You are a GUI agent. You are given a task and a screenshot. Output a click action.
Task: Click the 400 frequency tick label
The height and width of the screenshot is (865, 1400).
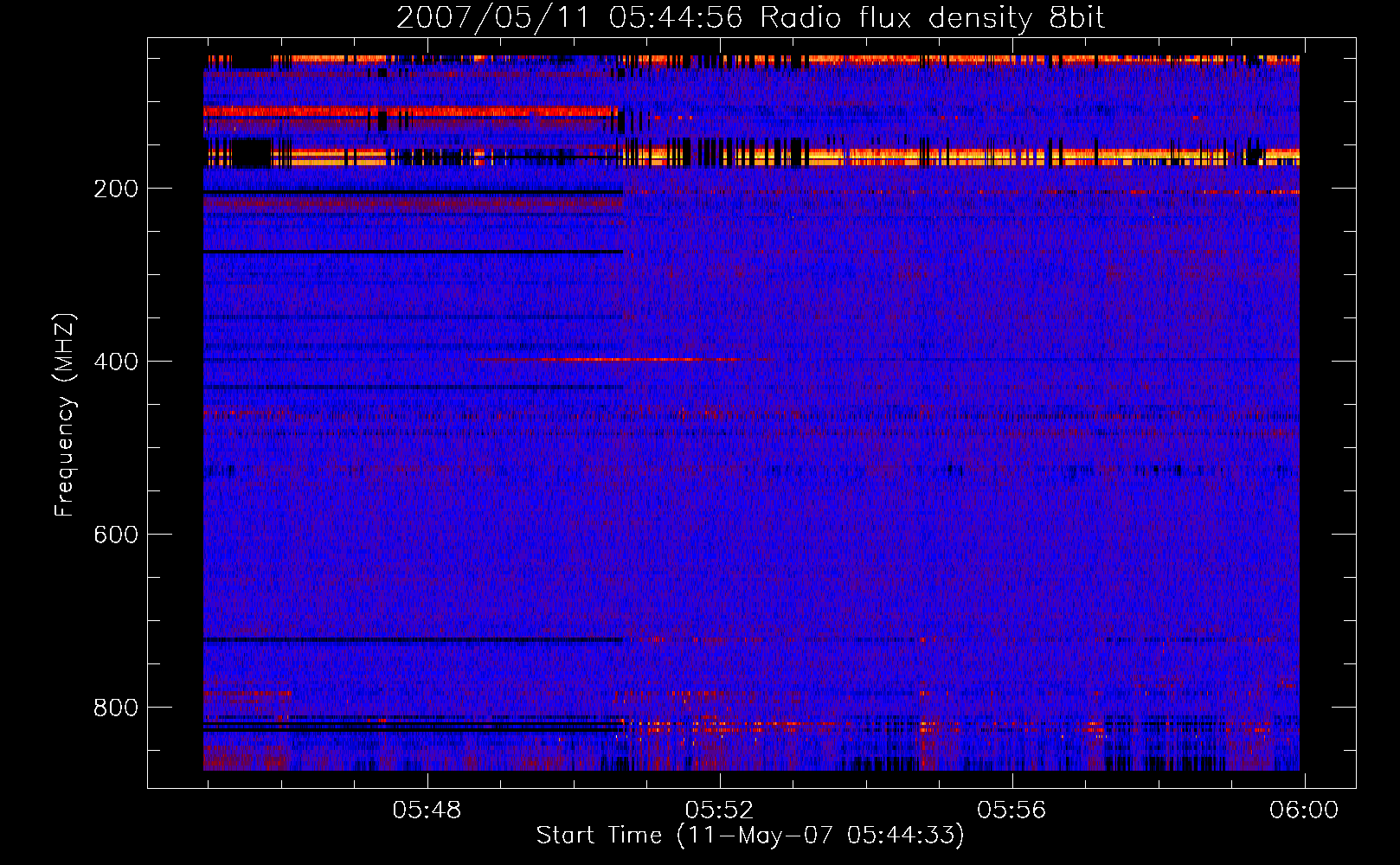[x=116, y=362]
